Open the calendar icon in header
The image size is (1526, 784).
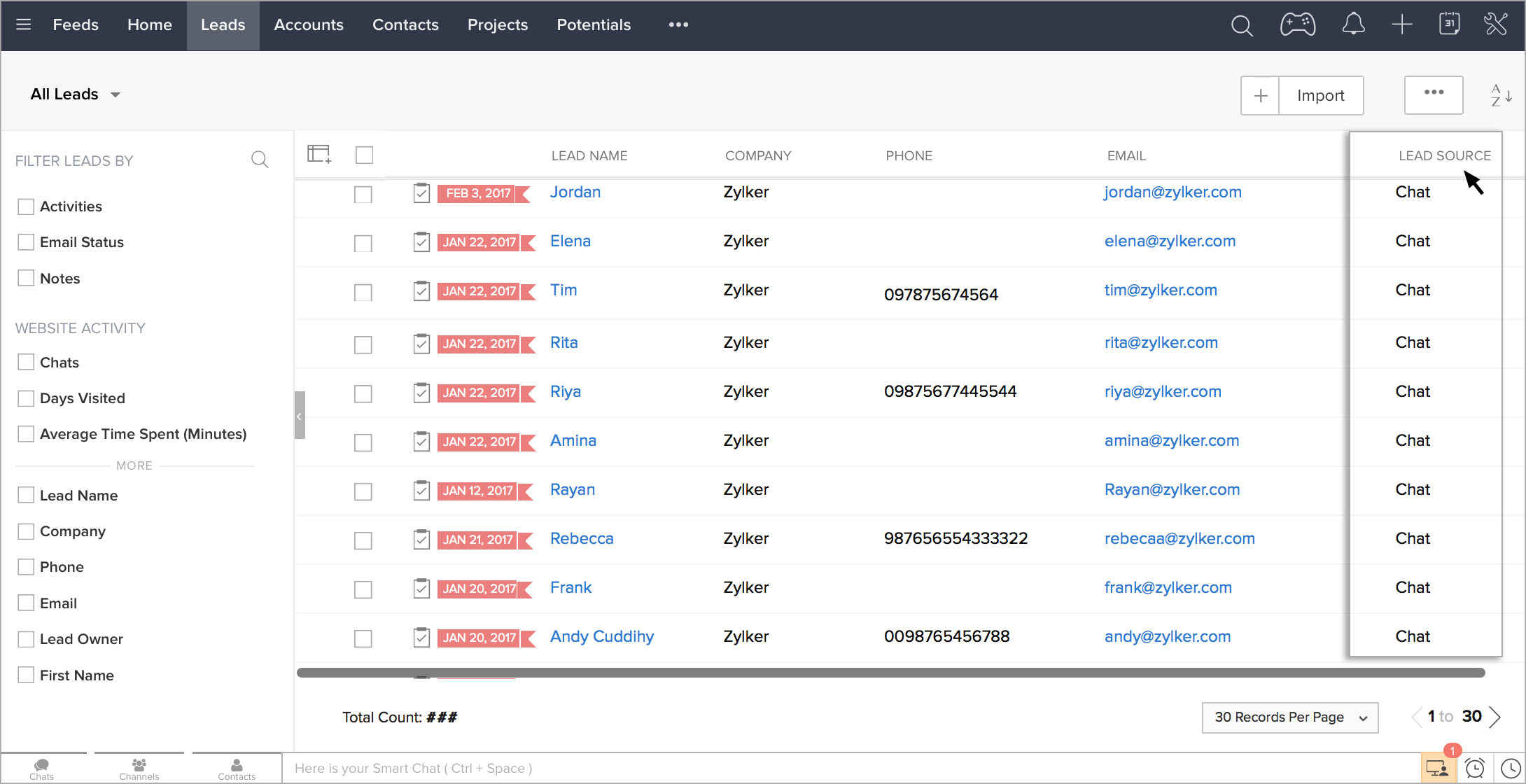pos(1449,24)
